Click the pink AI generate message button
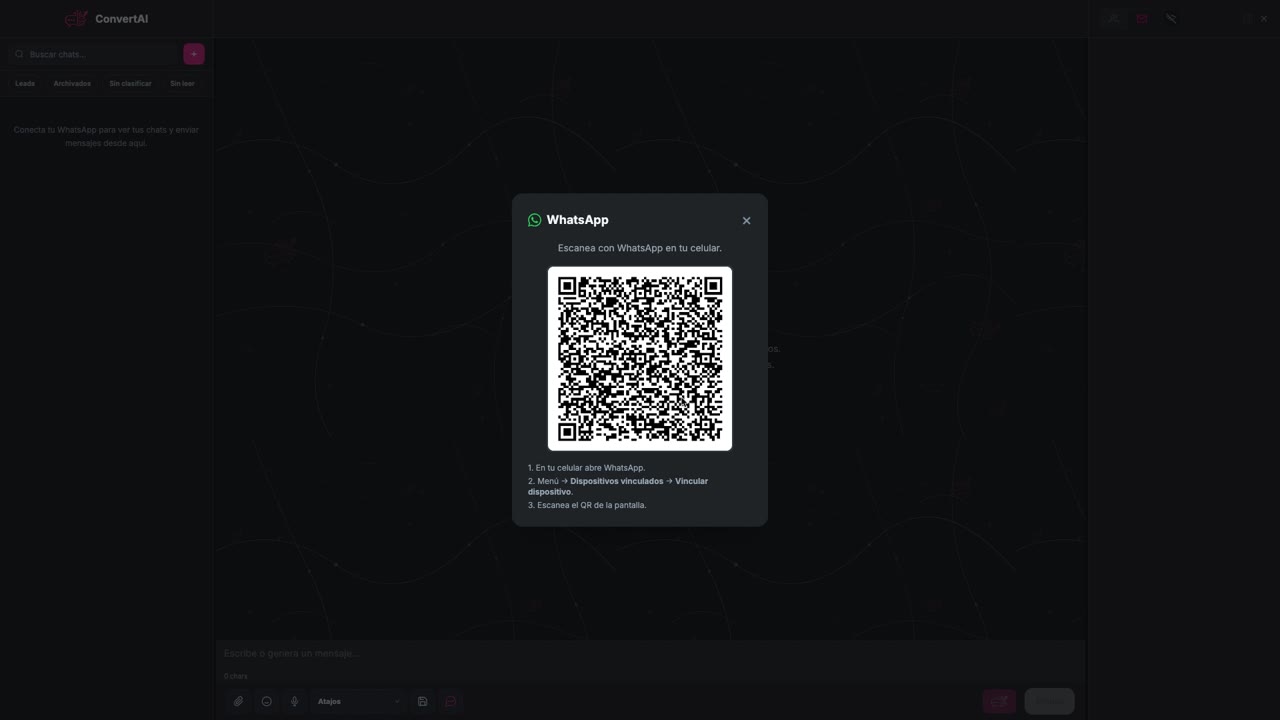Viewport: 1280px width, 720px height. coord(999,701)
